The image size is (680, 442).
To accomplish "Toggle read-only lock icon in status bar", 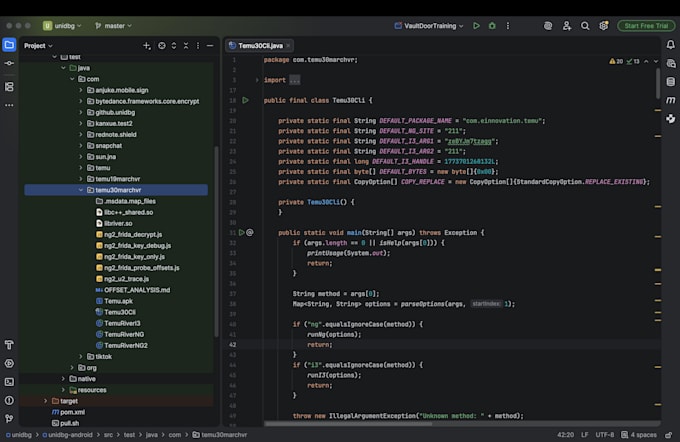I will click(x=669, y=435).
